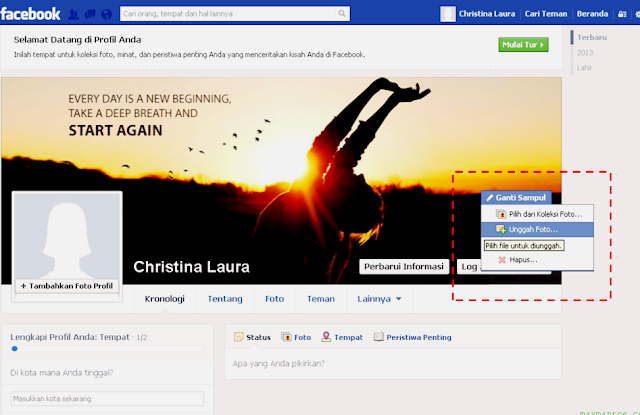640x415 pixels.
Task: Open Christina Laura profile link in top bar
Action: pos(487,14)
